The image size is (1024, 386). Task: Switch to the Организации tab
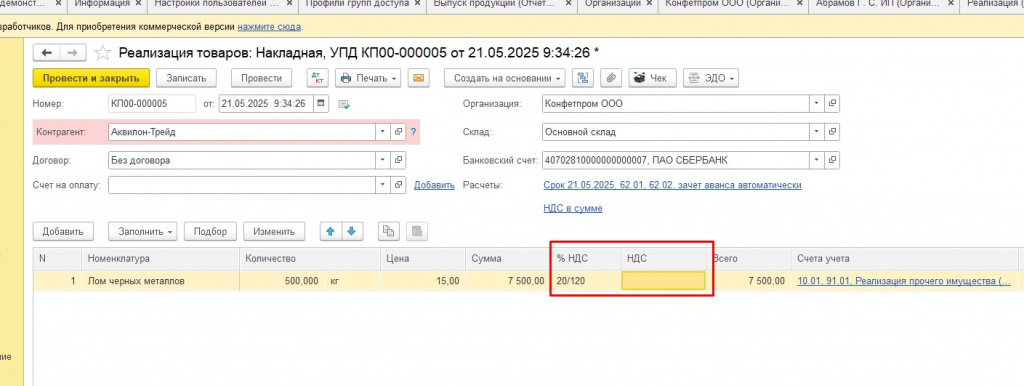point(612,3)
